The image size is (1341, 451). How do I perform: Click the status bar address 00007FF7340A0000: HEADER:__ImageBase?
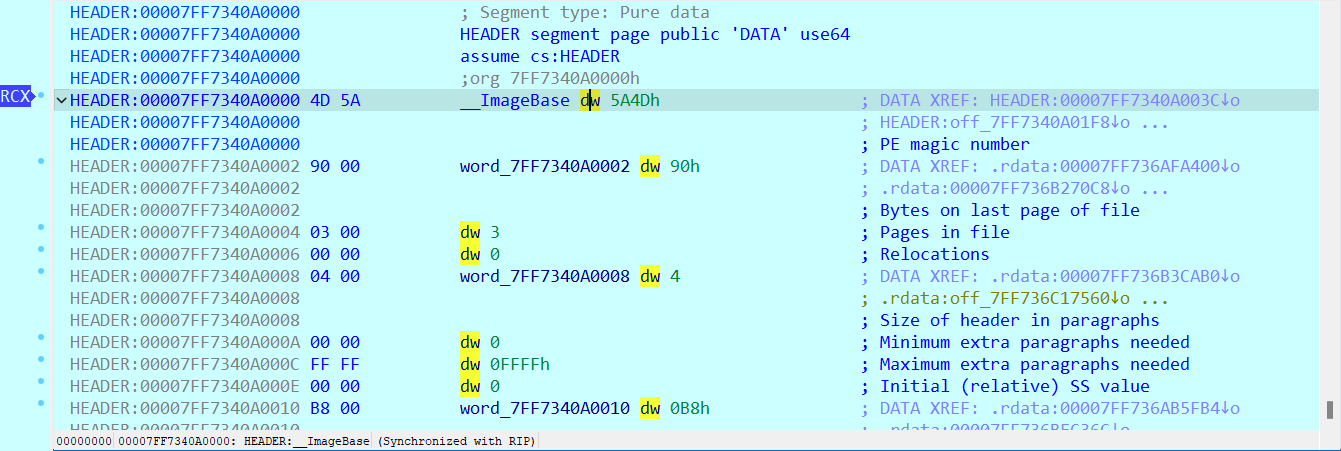tap(243, 441)
